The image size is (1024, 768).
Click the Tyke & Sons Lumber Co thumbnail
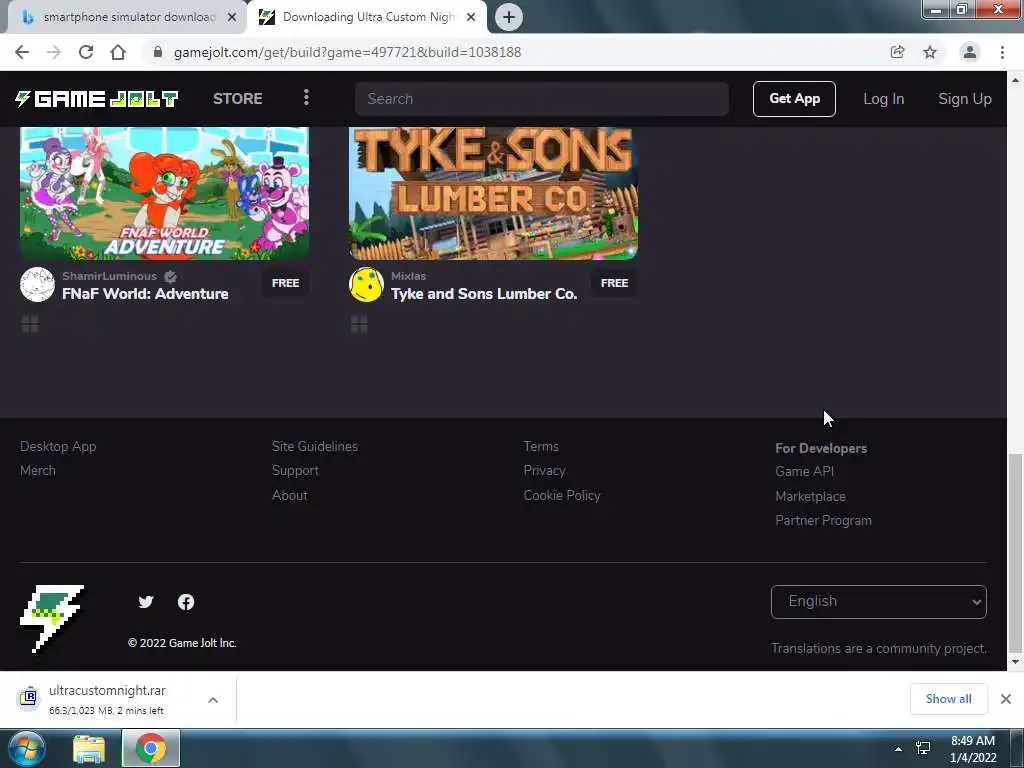pos(494,193)
